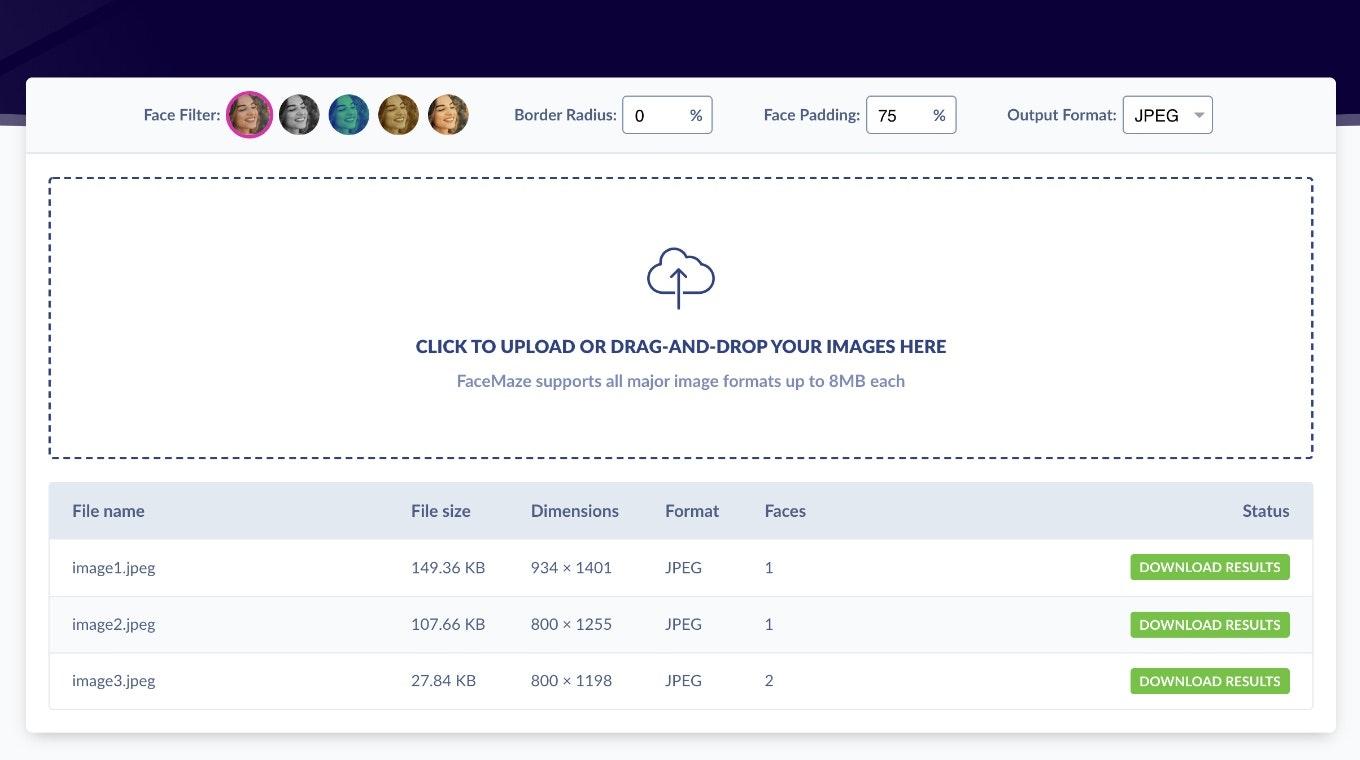This screenshot has height=760, width=1360.
Task: Focus the Face Padding percentage field
Action: click(x=899, y=115)
